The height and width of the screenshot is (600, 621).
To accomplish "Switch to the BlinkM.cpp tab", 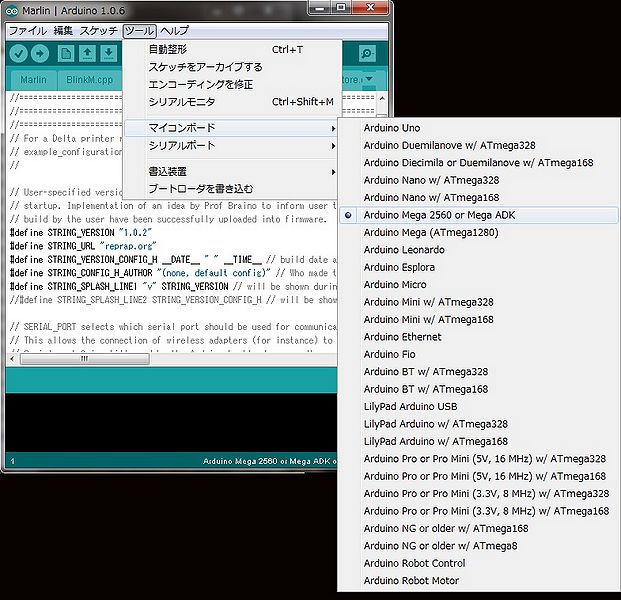I will [90, 80].
